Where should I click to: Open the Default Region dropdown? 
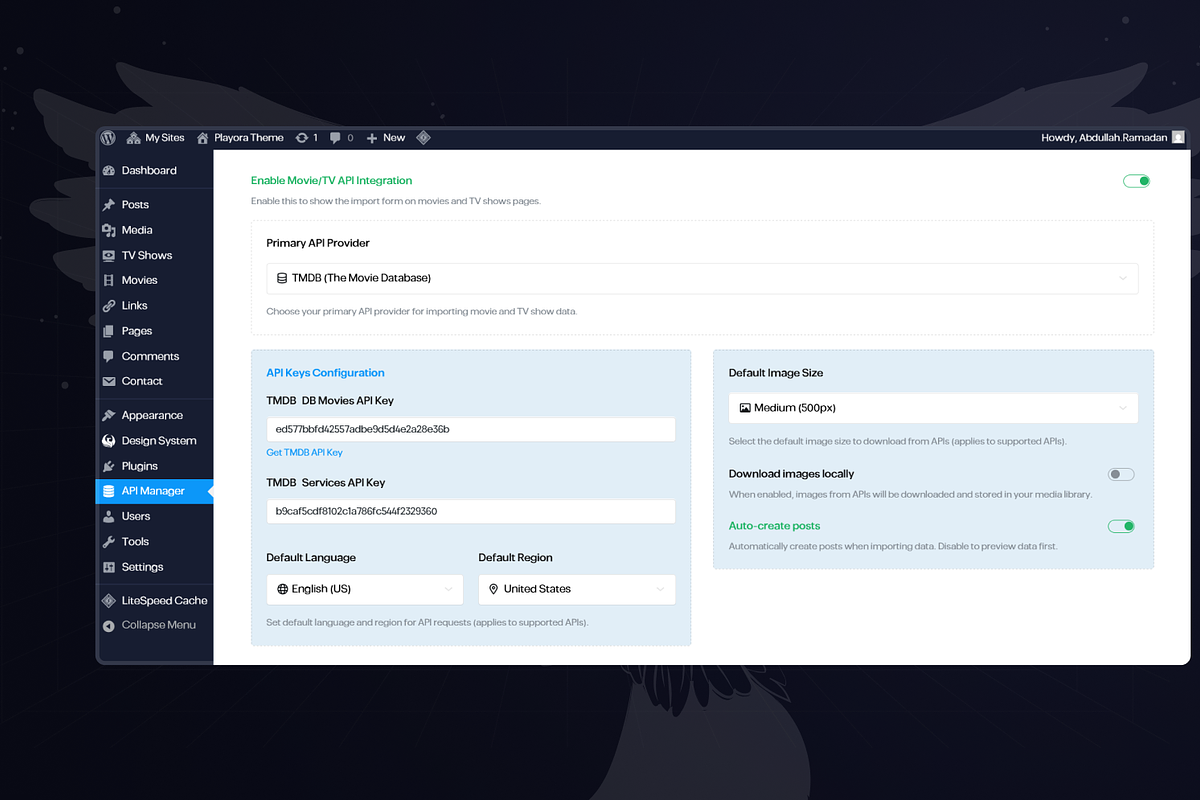coord(577,590)
